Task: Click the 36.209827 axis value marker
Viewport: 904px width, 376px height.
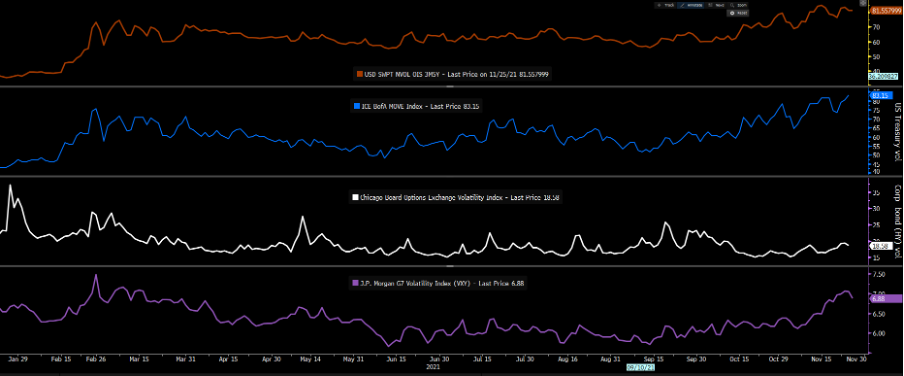Action: point(883,76)
